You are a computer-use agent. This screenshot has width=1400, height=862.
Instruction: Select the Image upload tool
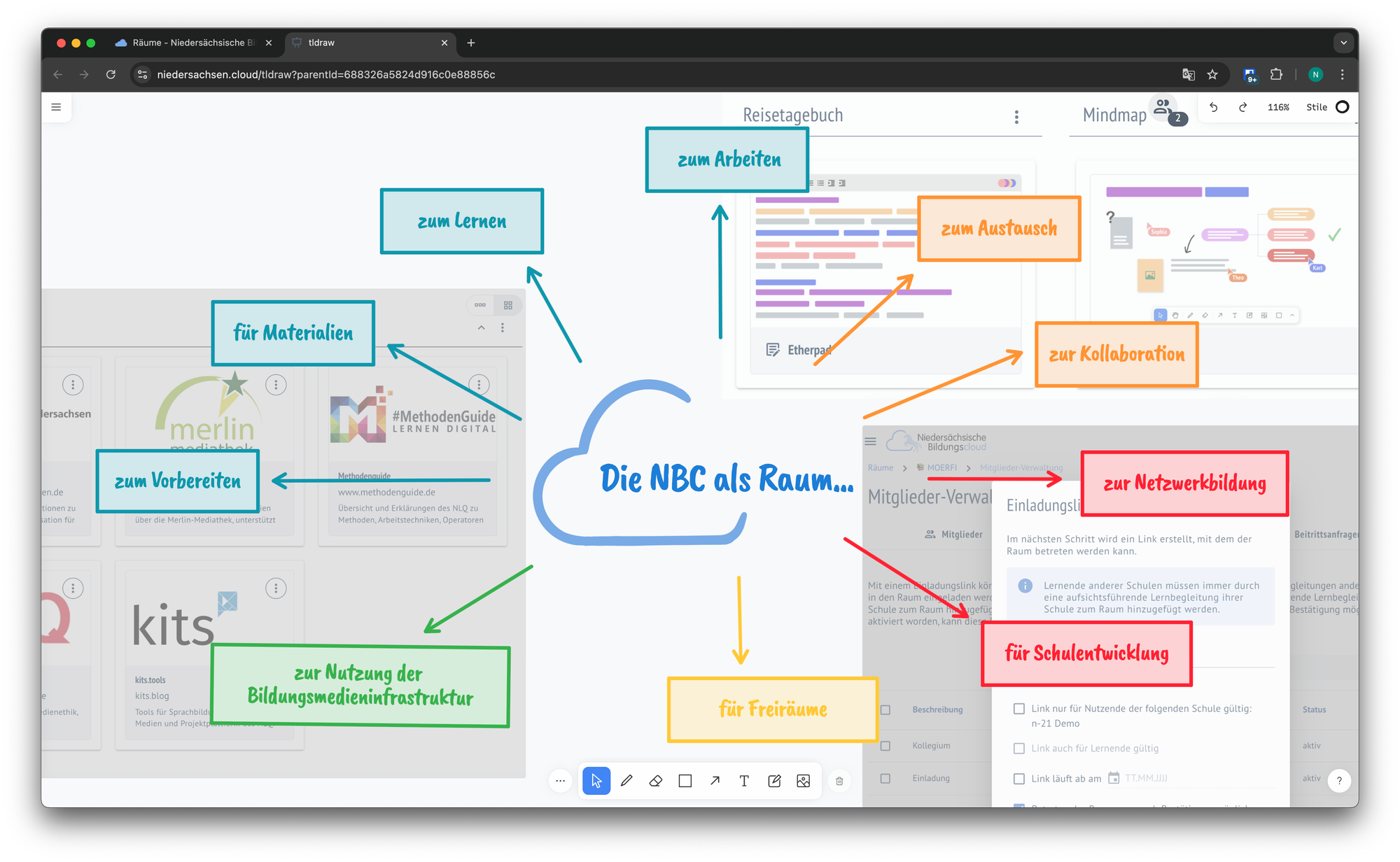coord(804,781)
